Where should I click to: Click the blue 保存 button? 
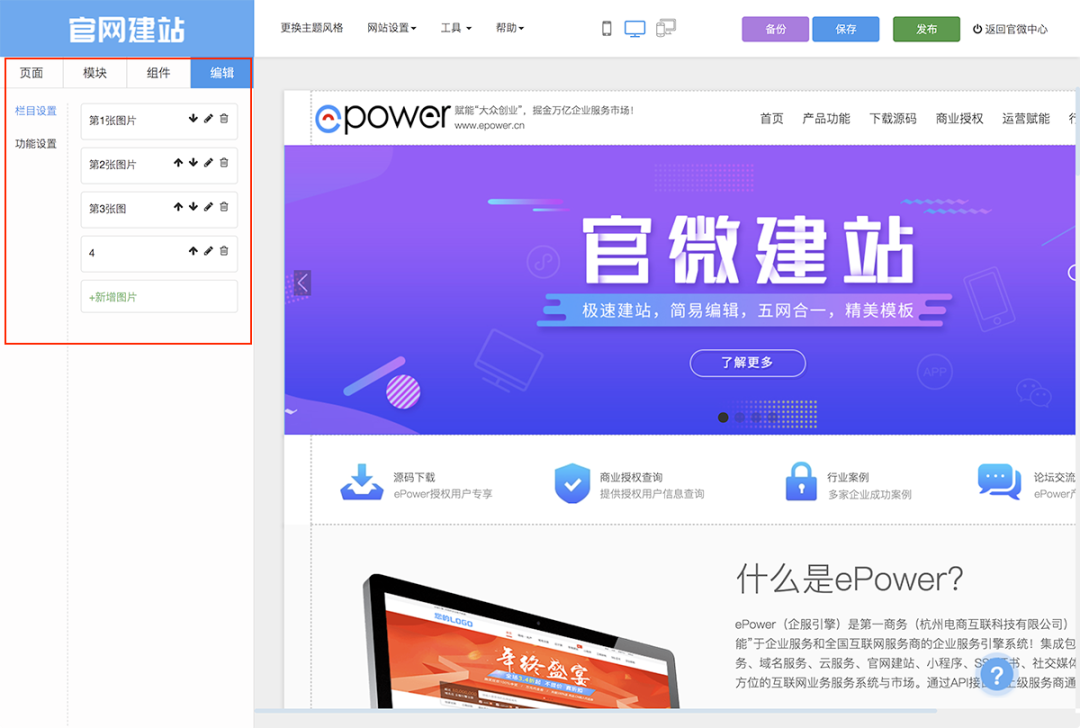pyautogui.click(x=846, y=29)
